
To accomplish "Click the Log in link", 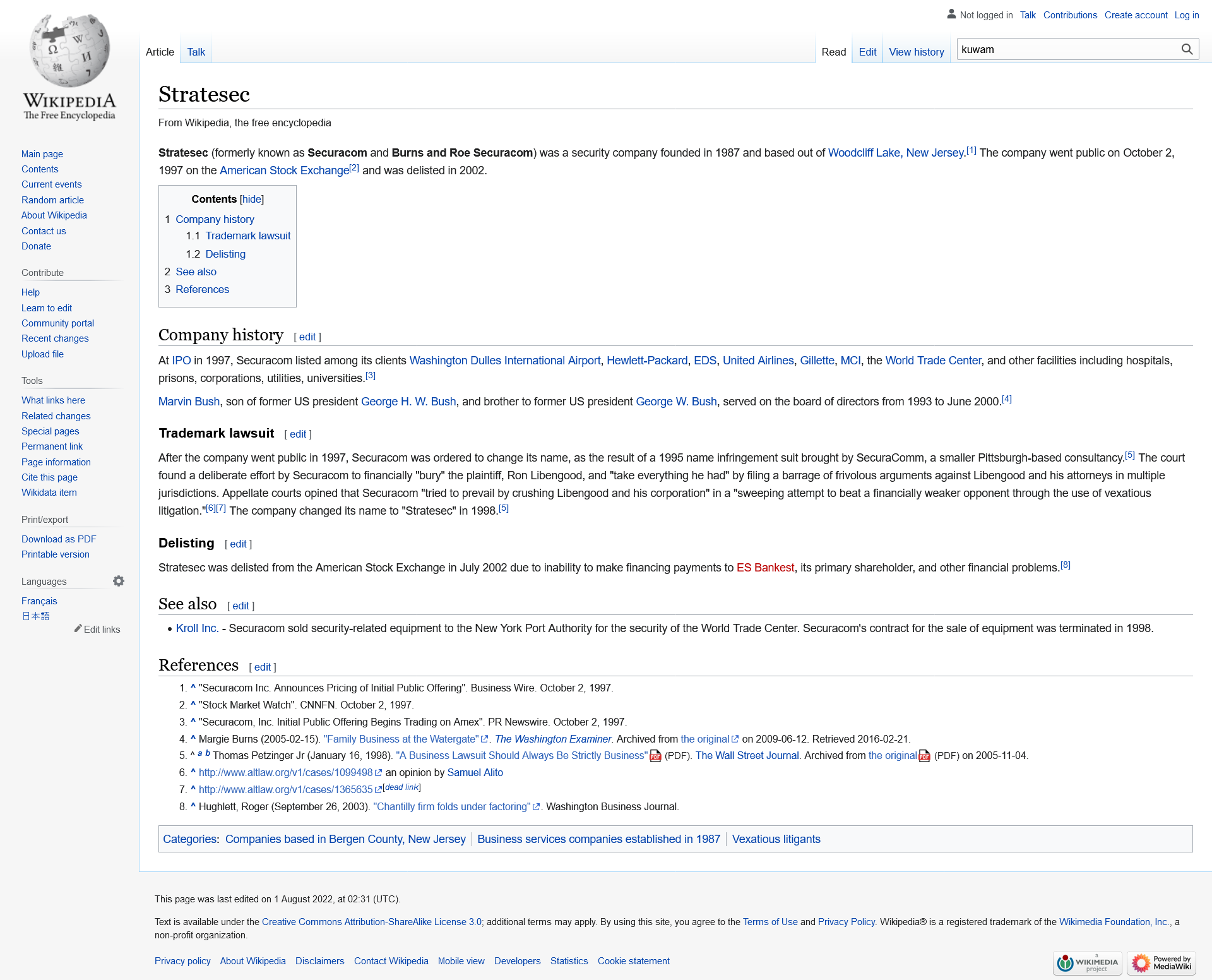I will [1186, 15].
